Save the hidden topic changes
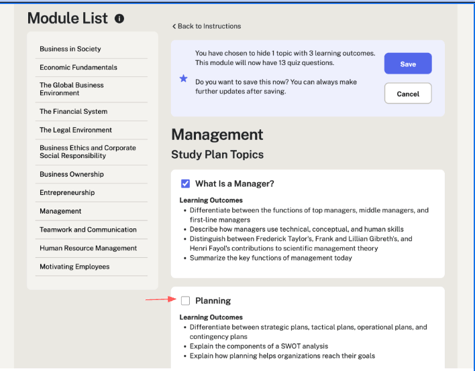The image size is (475, 371). (x=408, y=64)
